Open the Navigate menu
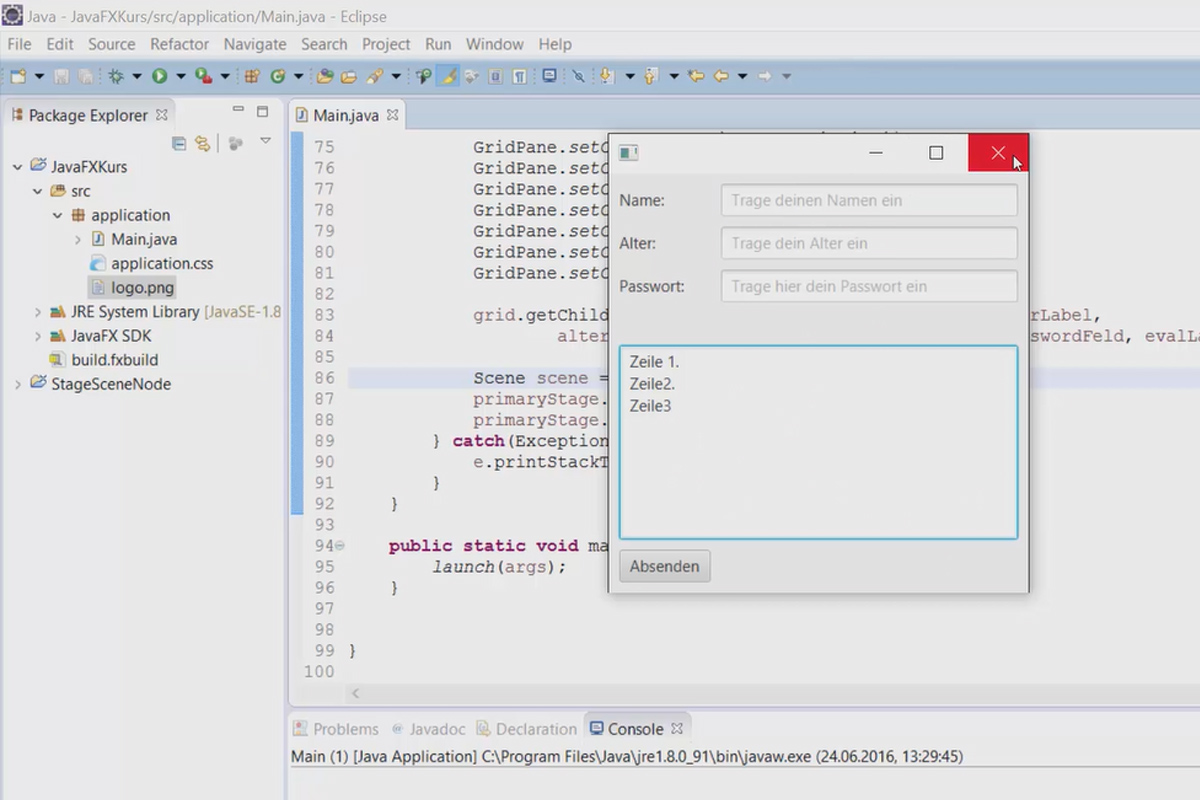The image size is (1200, 800). pos(255,44)
